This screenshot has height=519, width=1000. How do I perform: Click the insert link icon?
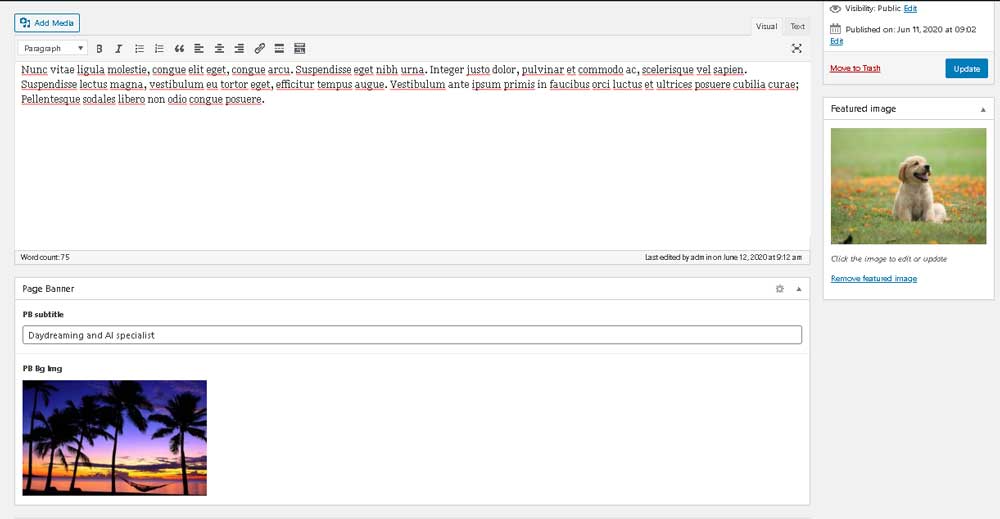click(x=259, y=48)
